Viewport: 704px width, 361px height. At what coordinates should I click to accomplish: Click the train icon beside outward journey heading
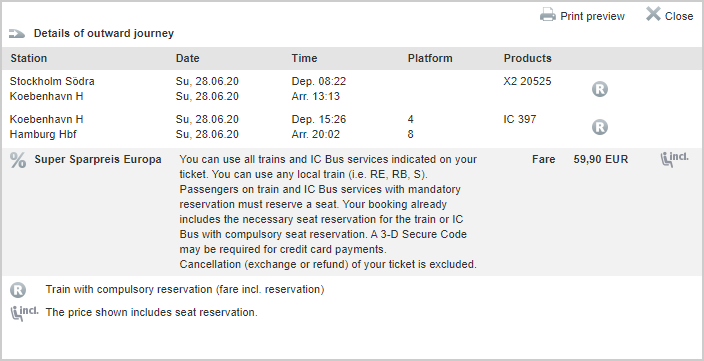point(17,34)
